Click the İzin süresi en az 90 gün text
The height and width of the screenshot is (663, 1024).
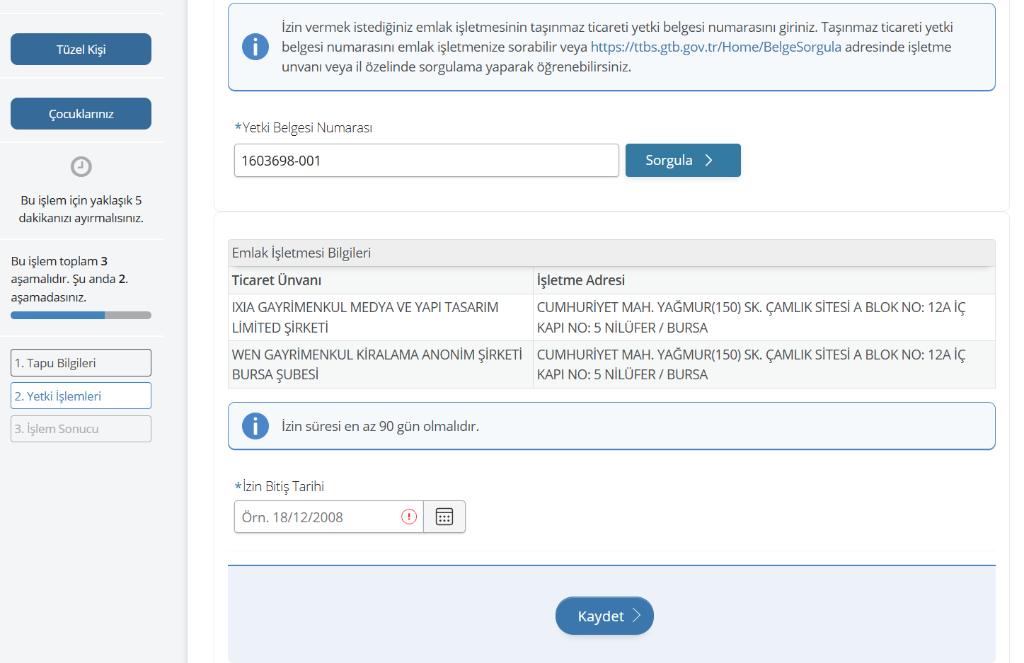click(380, 426)
